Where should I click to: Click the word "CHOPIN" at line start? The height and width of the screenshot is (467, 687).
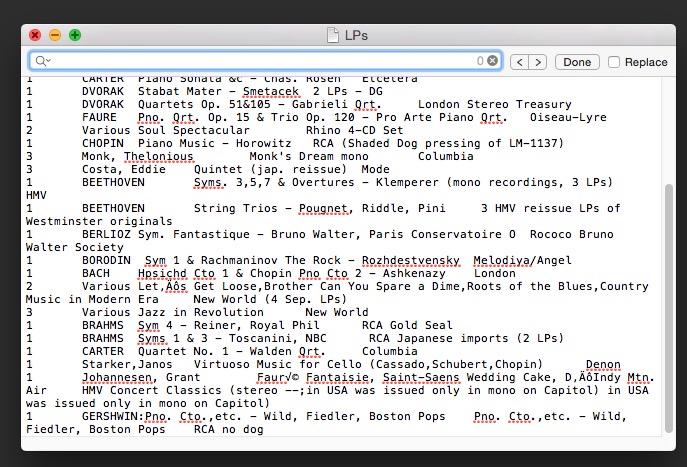coord(103,143)
